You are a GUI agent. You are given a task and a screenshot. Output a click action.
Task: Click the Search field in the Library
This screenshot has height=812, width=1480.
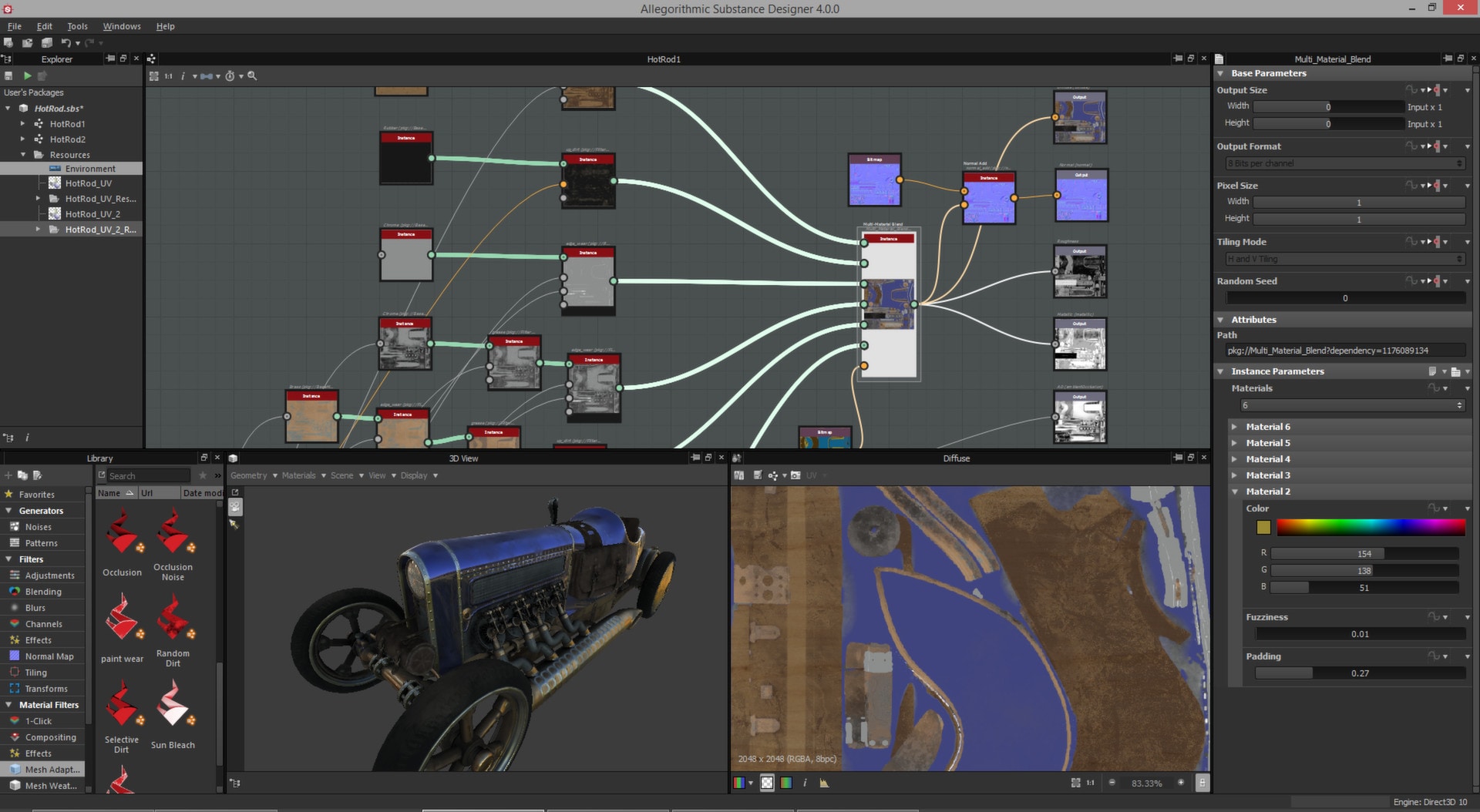(146, 475)
